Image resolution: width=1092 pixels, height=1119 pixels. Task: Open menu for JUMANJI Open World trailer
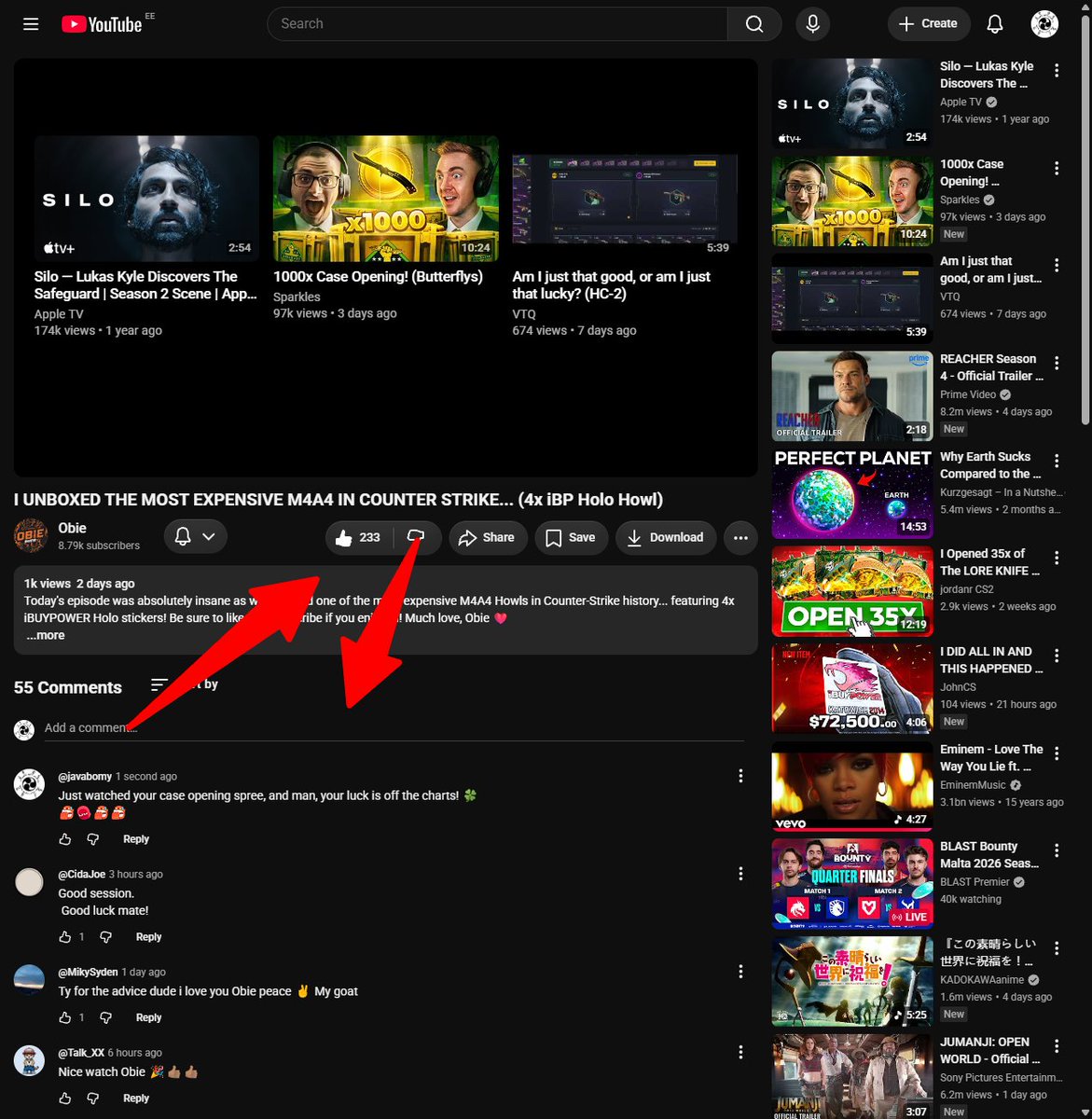click(x=1057, y=1045)
